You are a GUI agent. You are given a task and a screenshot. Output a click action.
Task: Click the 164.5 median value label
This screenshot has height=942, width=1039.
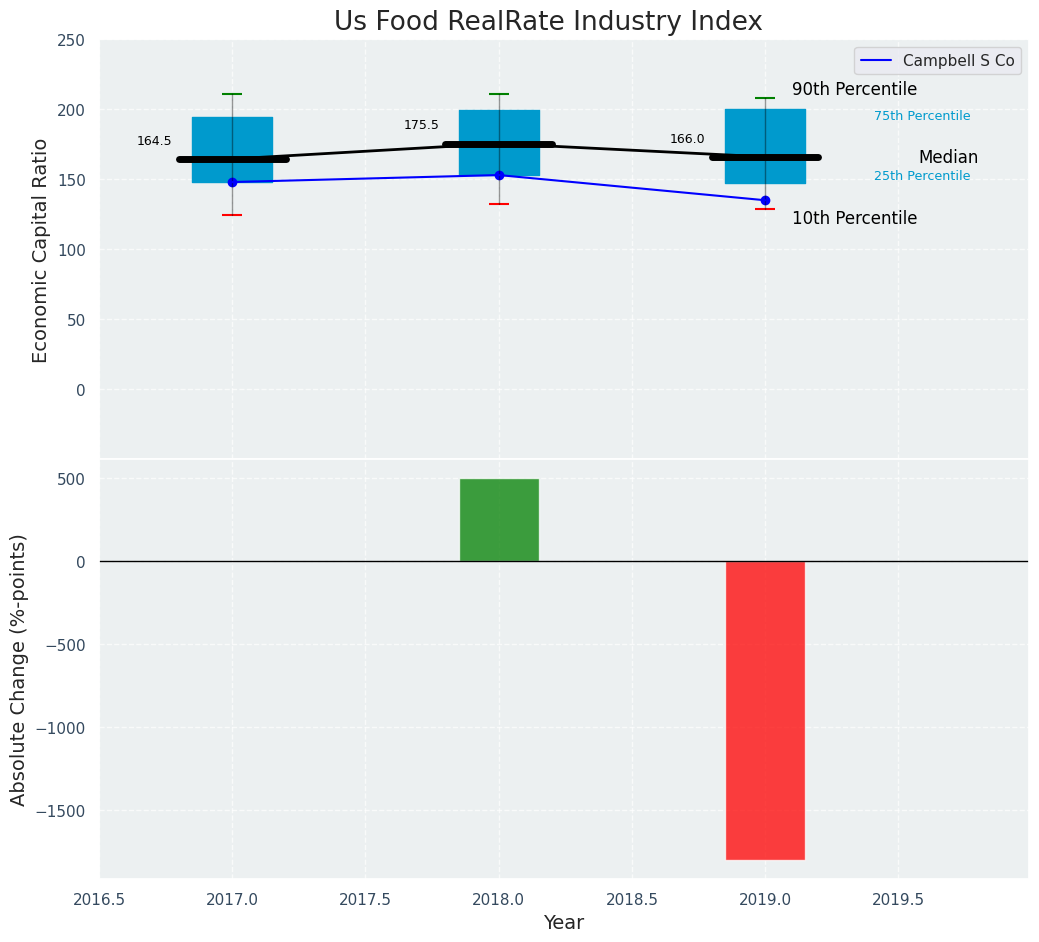click(x=154, y=141)
